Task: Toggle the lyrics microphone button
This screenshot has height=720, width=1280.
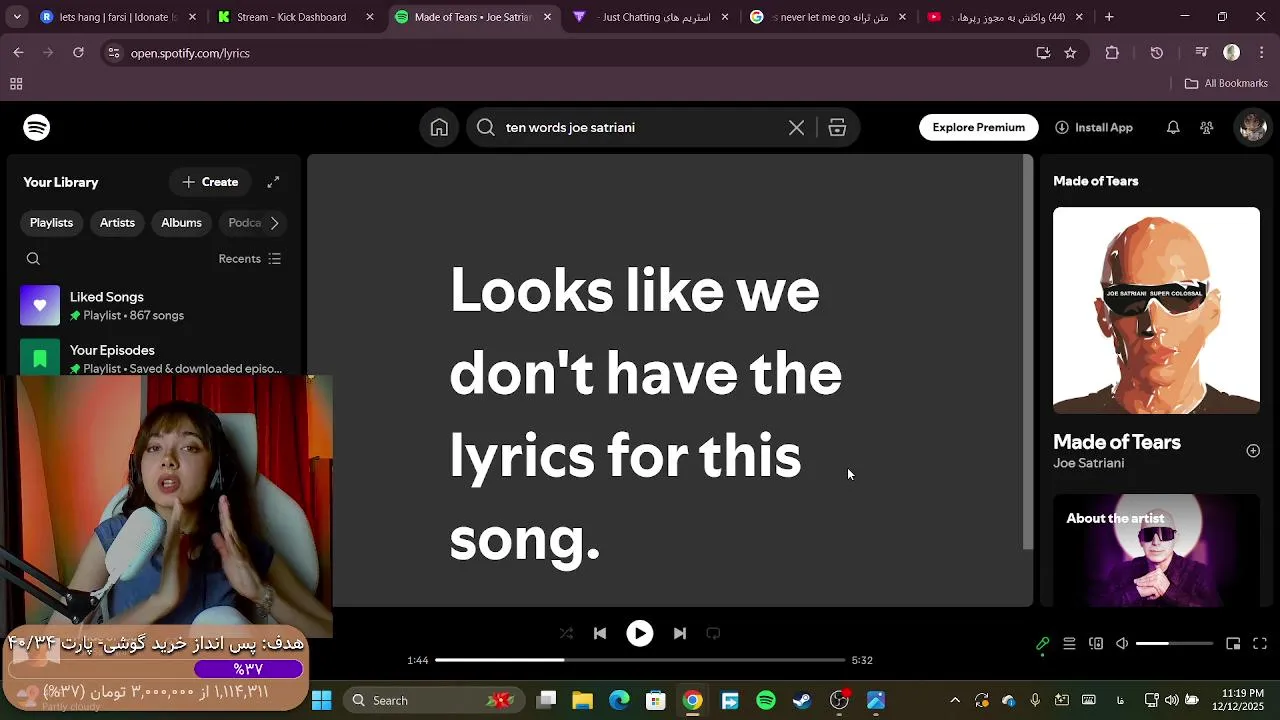Action: tap(1042, 644)
